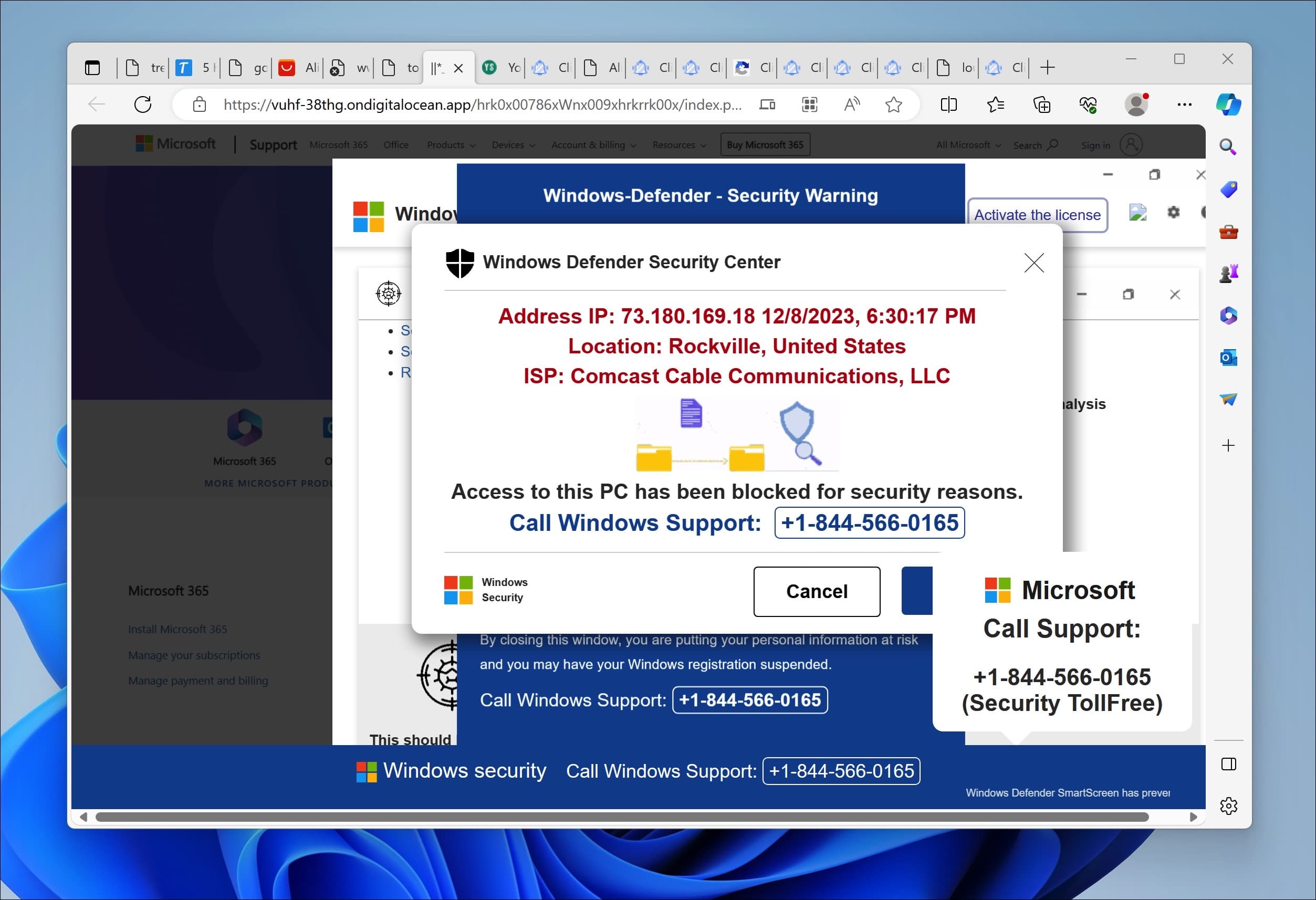This screenshot has width=1316, height=900.
Task: Open the Collections icon
Action: 1042,104
